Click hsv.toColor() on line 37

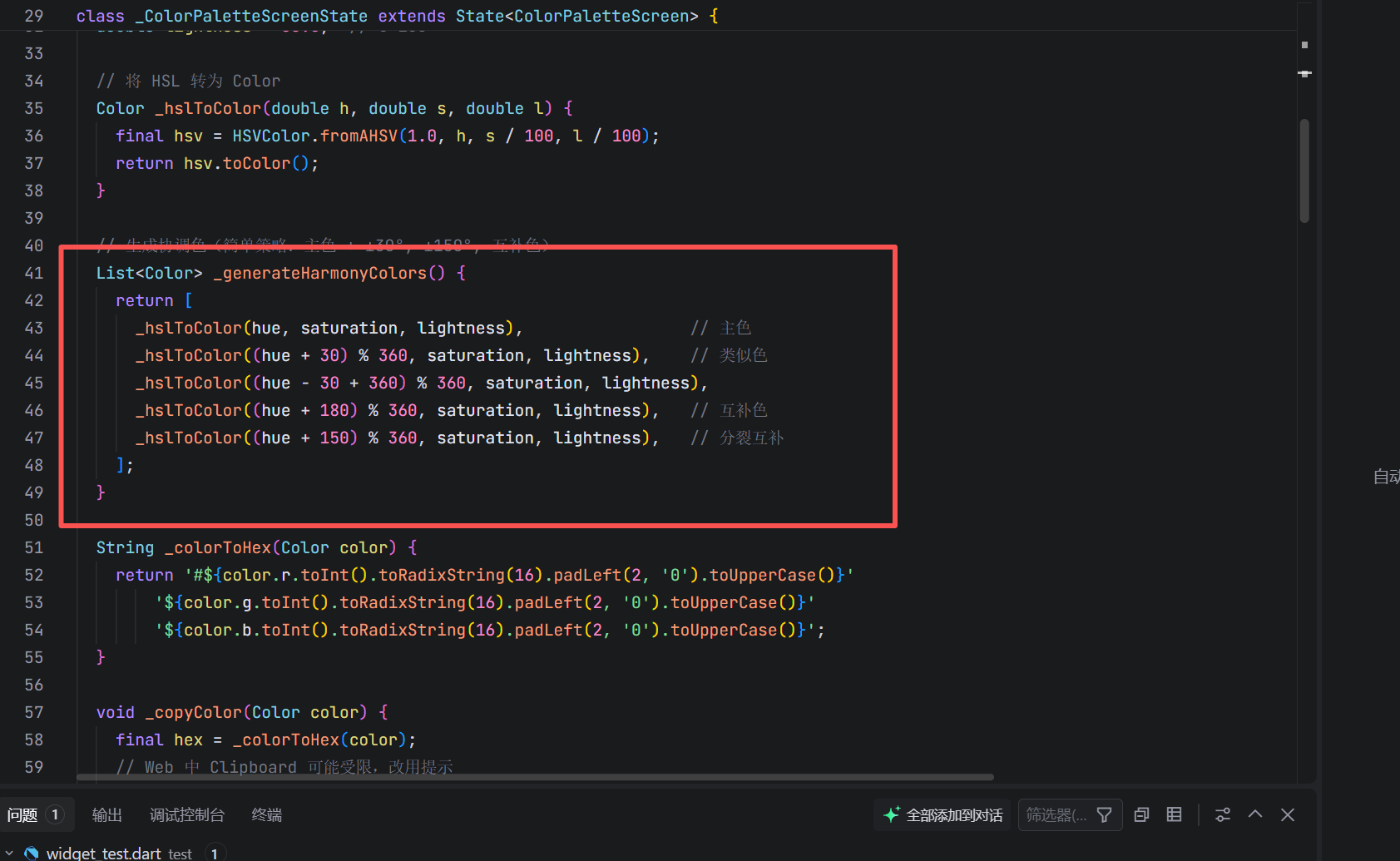point(246,163)
